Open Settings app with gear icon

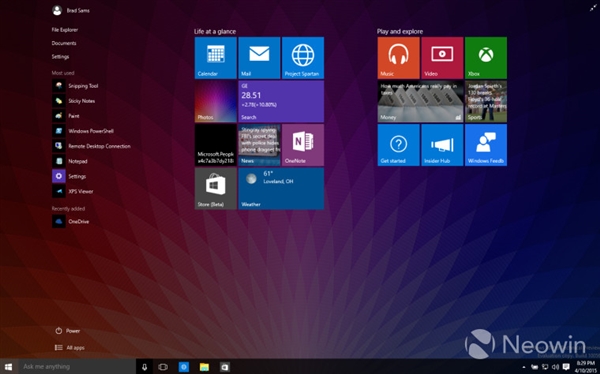coord(69,176)
